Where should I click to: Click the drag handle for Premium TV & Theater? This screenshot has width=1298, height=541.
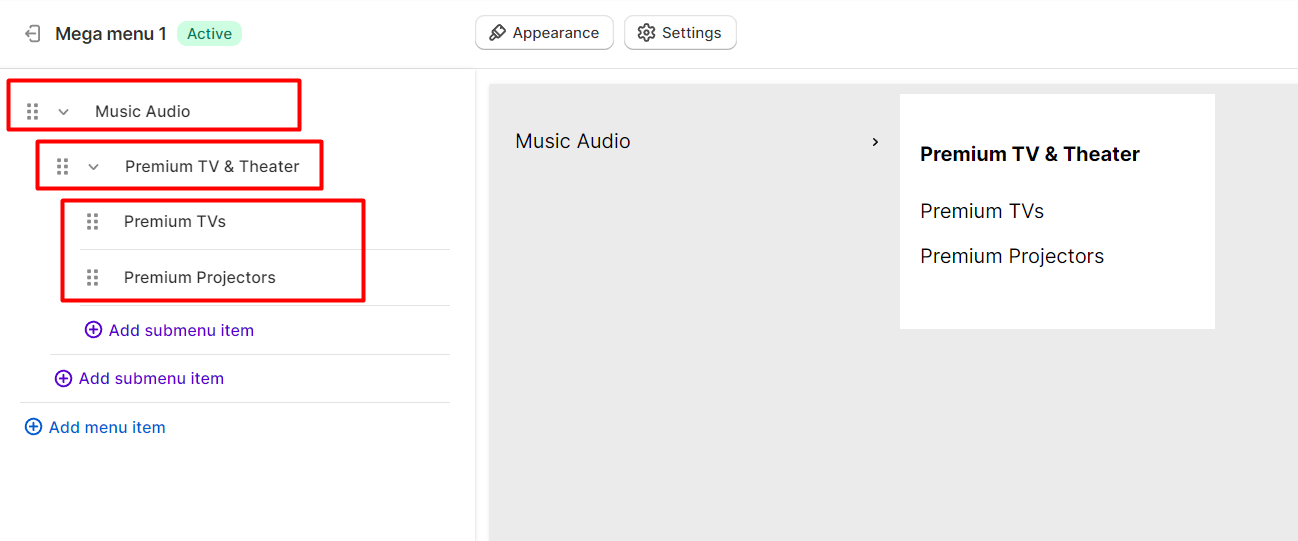(x=62, y=166)
